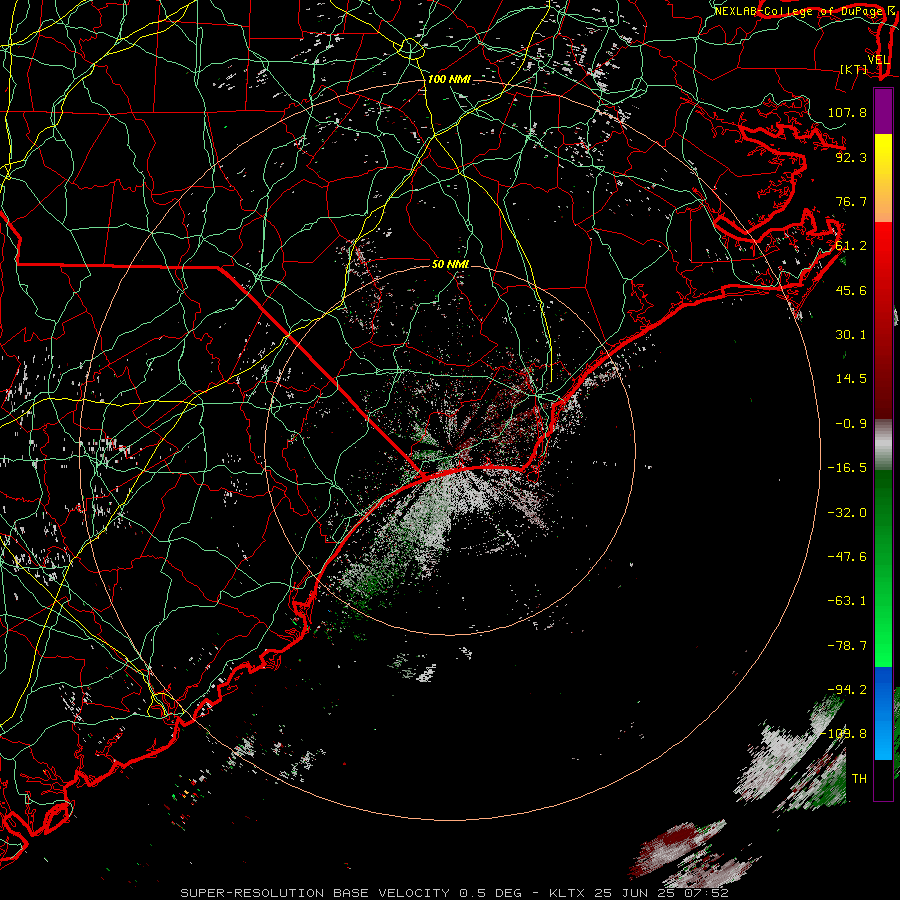900x900 pixels.
Task: Click the "100 NMI" range ring label
Action: (x=449, y=79)
